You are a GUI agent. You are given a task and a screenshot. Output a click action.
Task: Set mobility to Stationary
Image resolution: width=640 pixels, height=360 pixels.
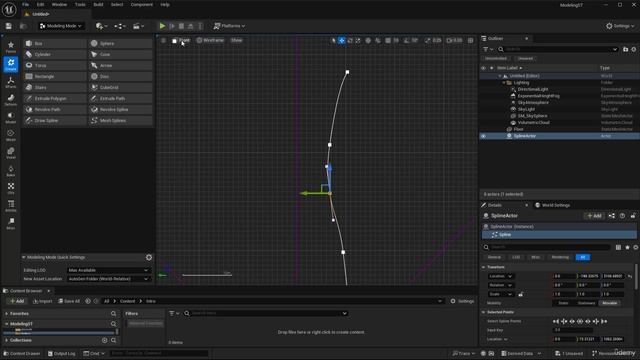coord(587,303)
